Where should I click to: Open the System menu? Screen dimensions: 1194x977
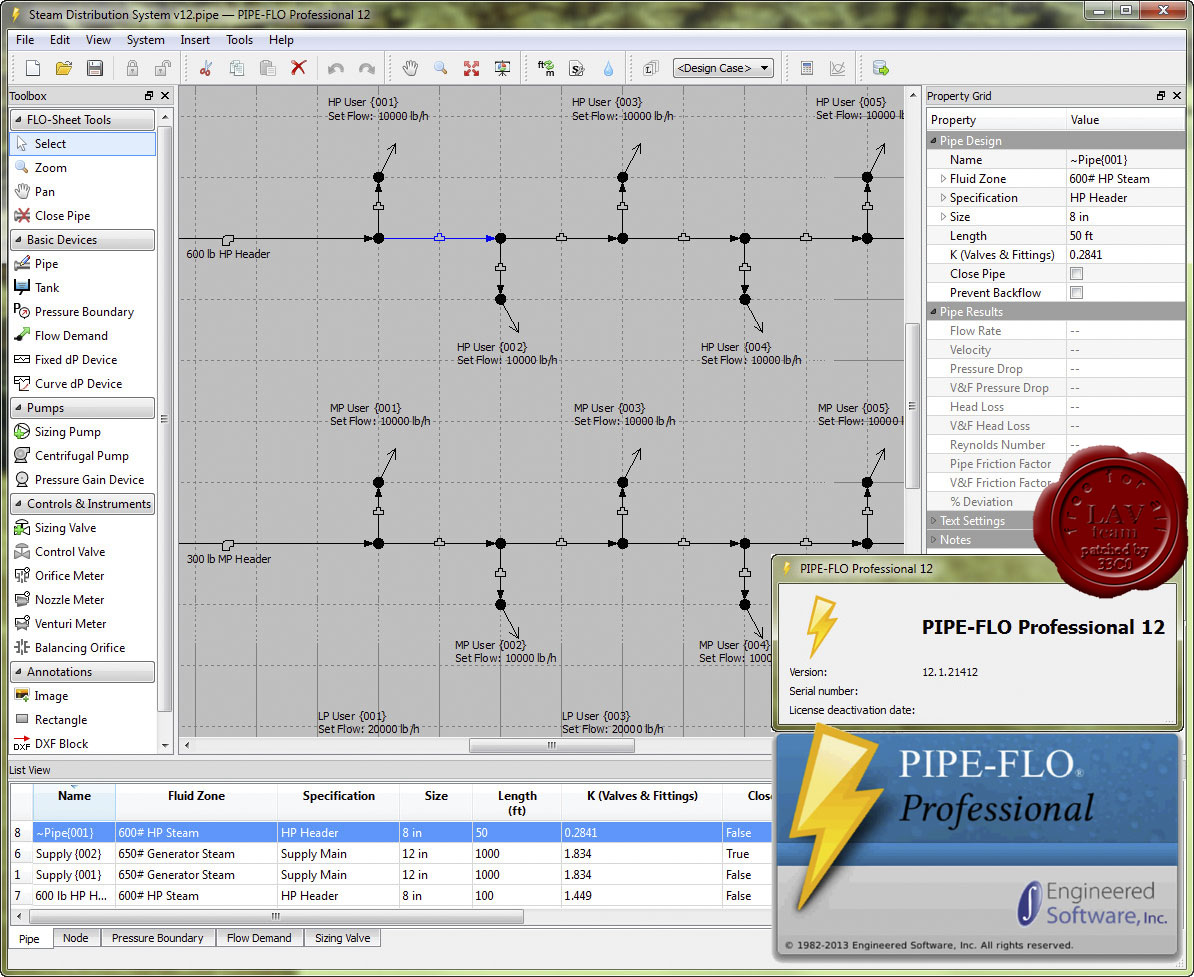[x=145, y=40]
